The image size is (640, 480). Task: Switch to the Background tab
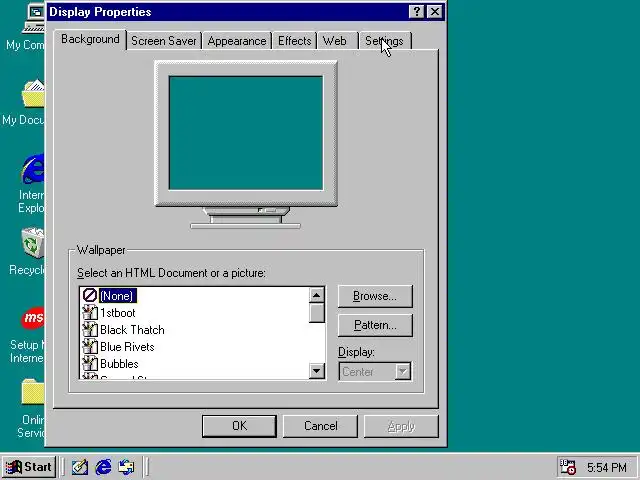point(90,39)
